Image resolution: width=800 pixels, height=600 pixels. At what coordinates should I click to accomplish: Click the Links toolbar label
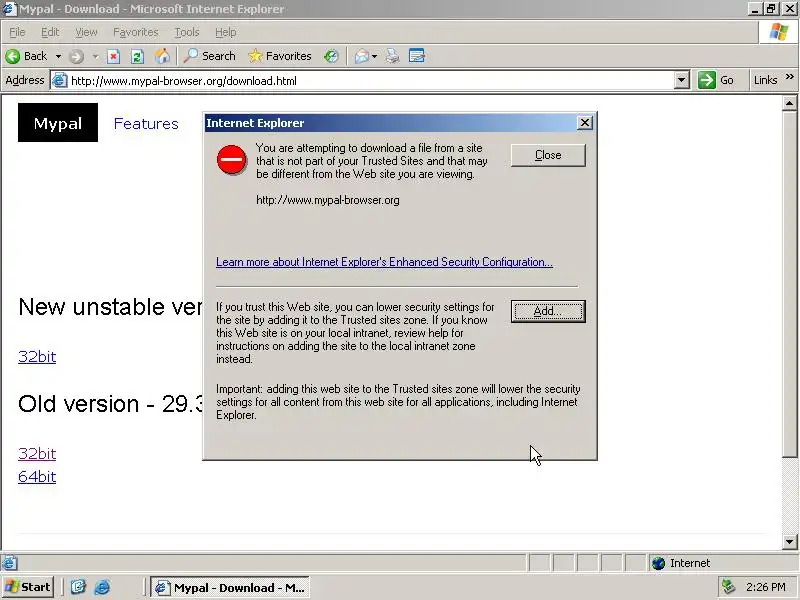(765, 80)
